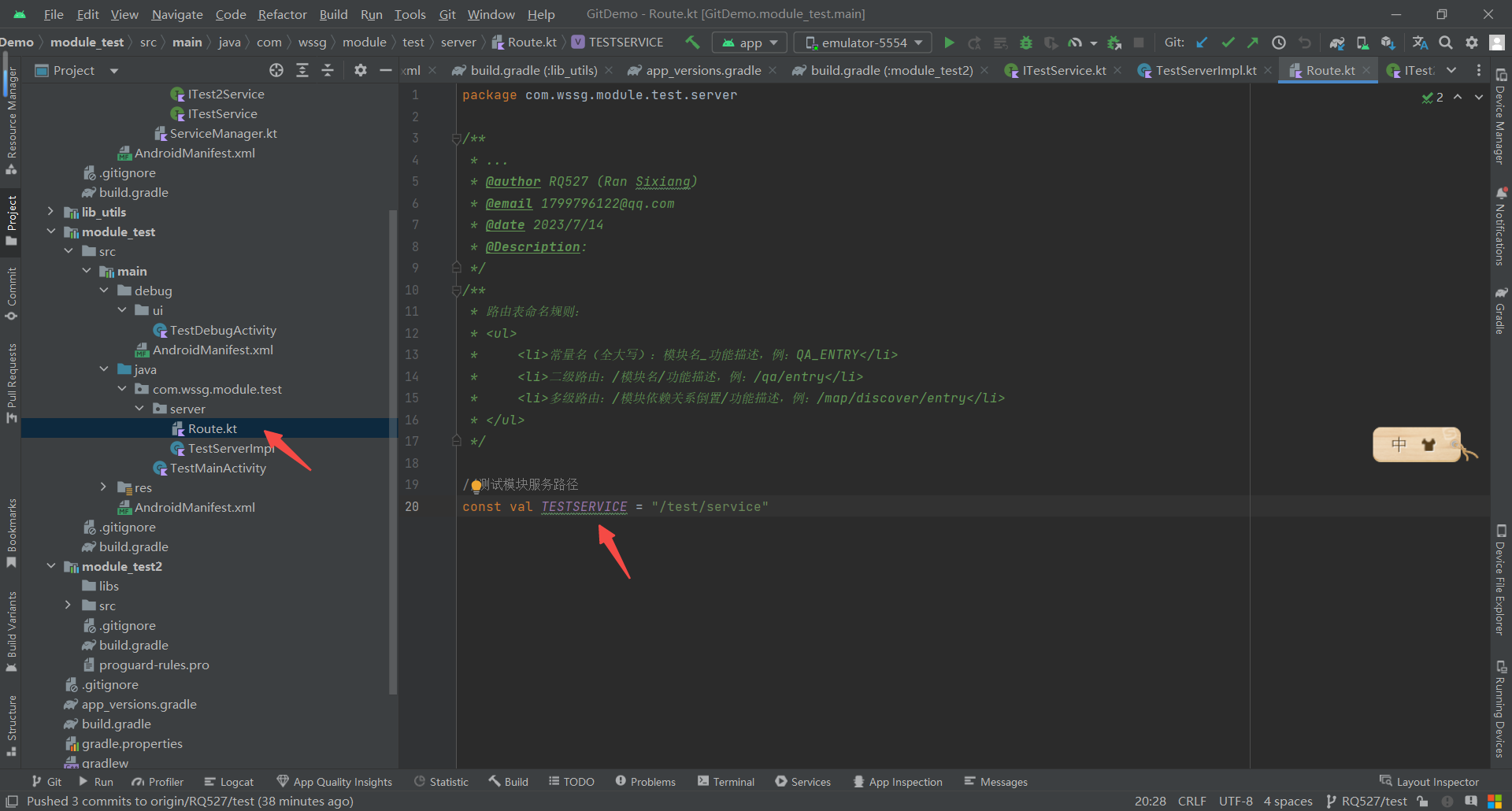The width and height of the screenshot is (1512, 811).
Task: Toggle the Logcat tool window
Action: click(x=228, y=782)
